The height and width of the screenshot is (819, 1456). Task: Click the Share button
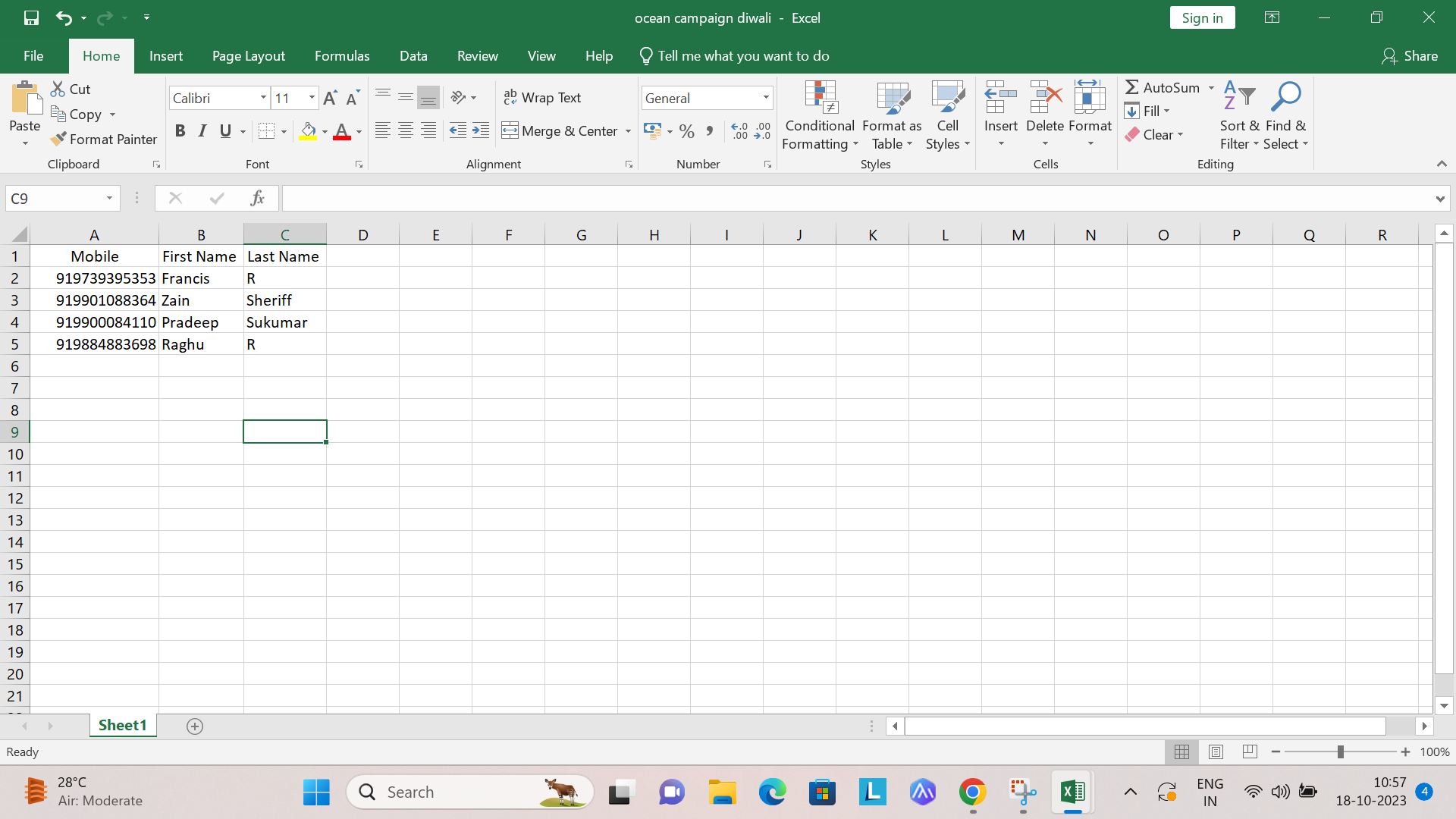coord(1410,56)
